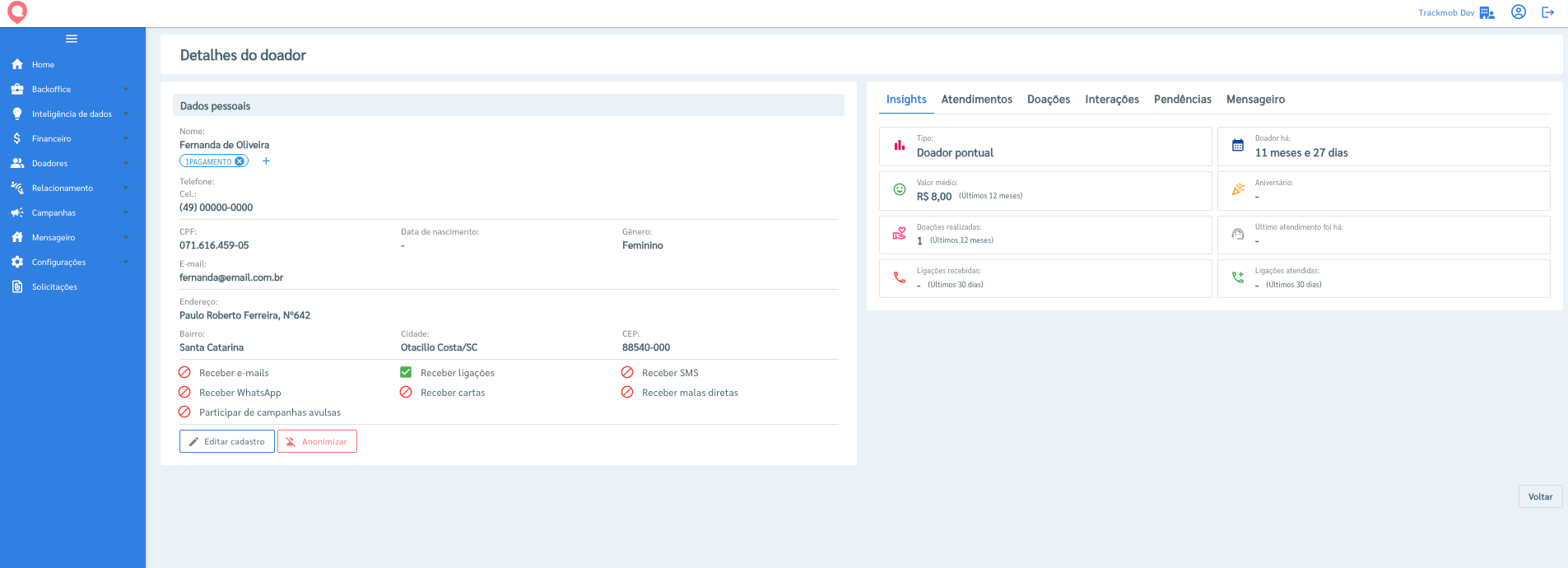Image resolution: width=1568 pixels, height=568 pixels.
Task: Expand the Campanhas menu arrow
Action: coord(126,212)
